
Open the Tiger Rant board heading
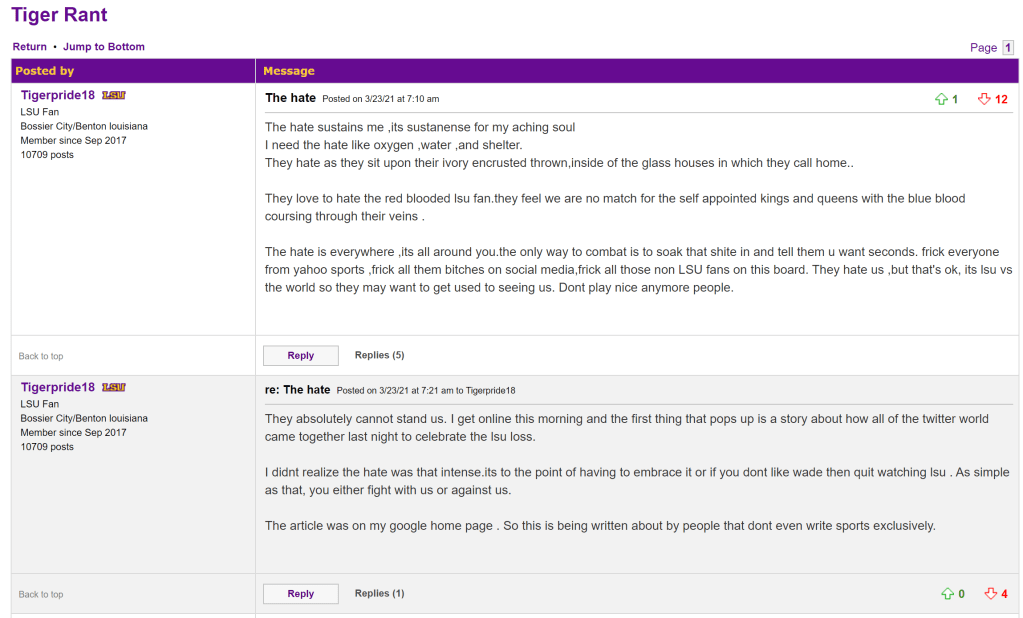coord(59,15)
